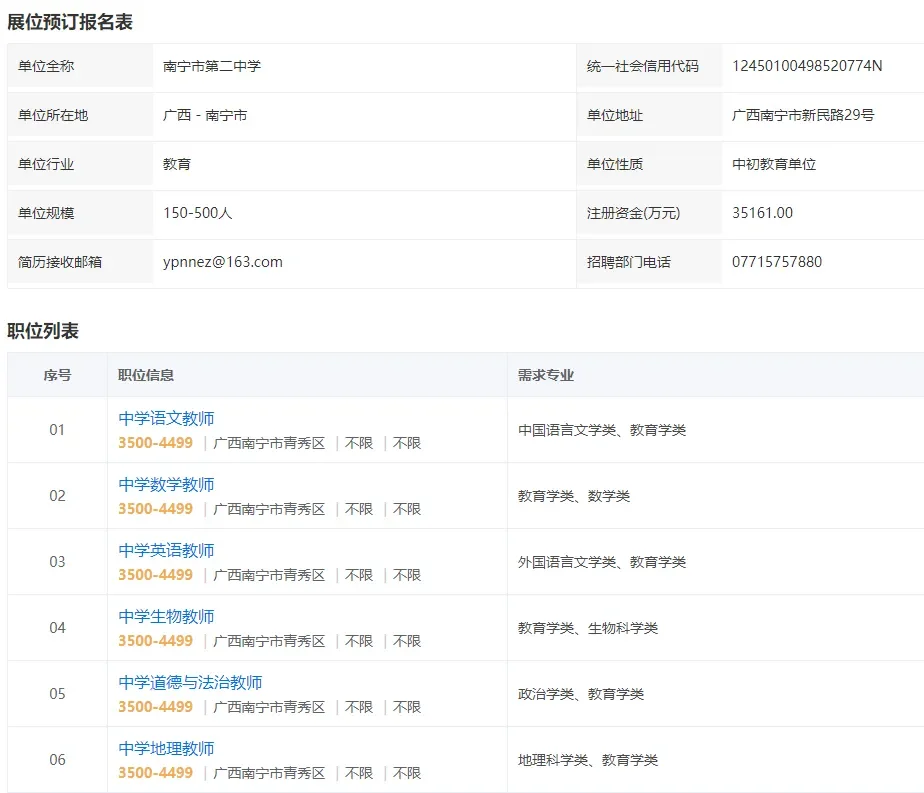The height and width of the screenshot is (793, 924).
Task: Click the 150-500人 scale value
Action: click(x=197, y=213)
